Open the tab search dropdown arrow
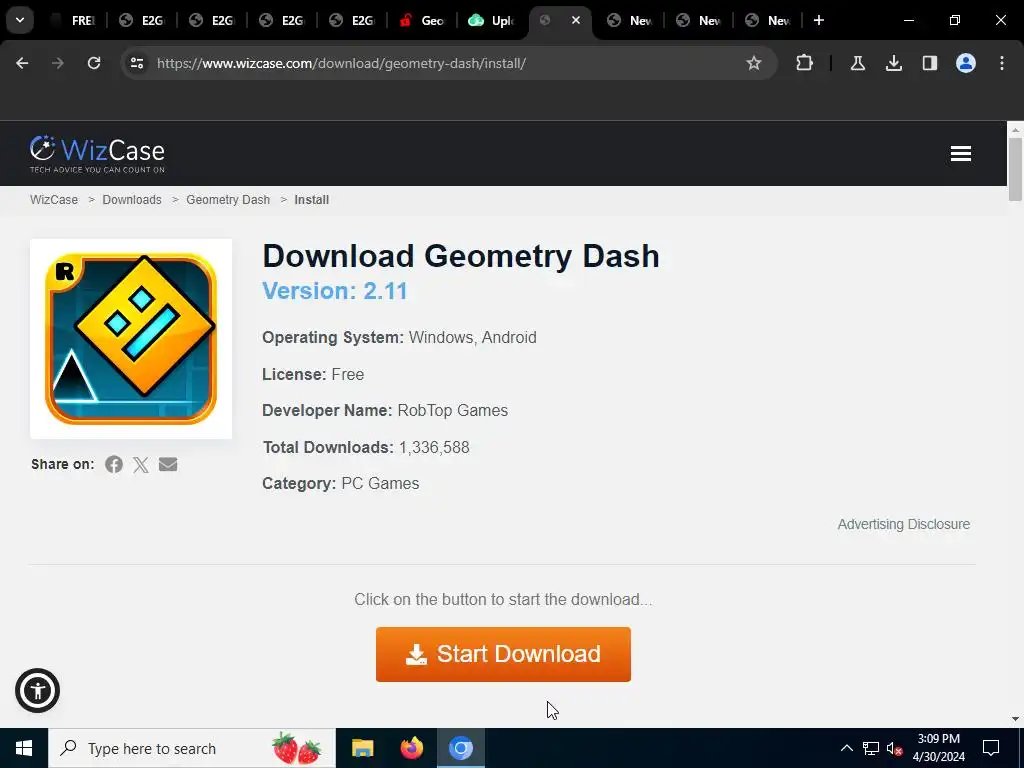The width and height of the screenshot is (1024, 768). pos(20,20)
